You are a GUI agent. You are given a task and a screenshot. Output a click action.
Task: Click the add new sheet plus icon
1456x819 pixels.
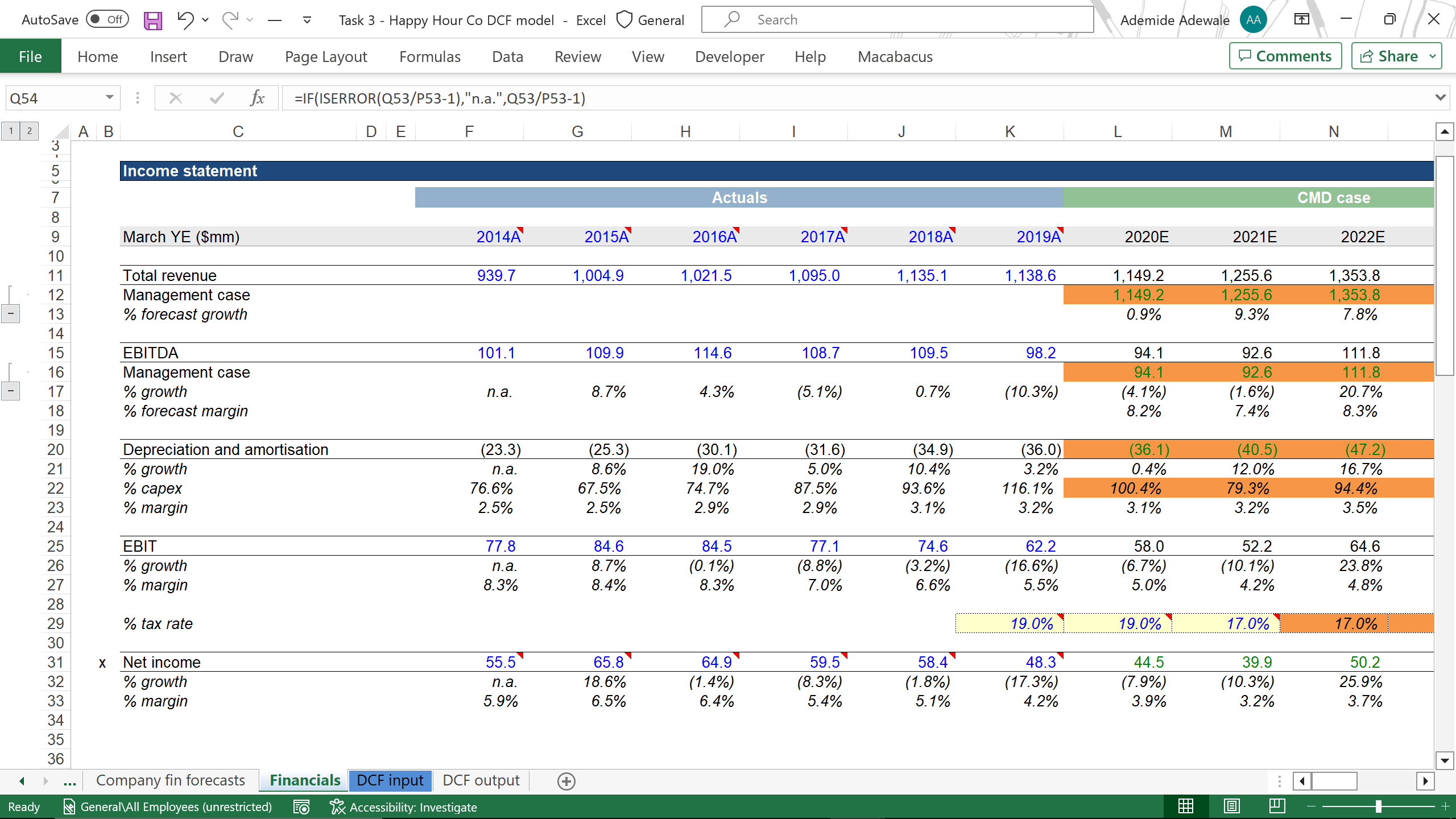point(566,781)
